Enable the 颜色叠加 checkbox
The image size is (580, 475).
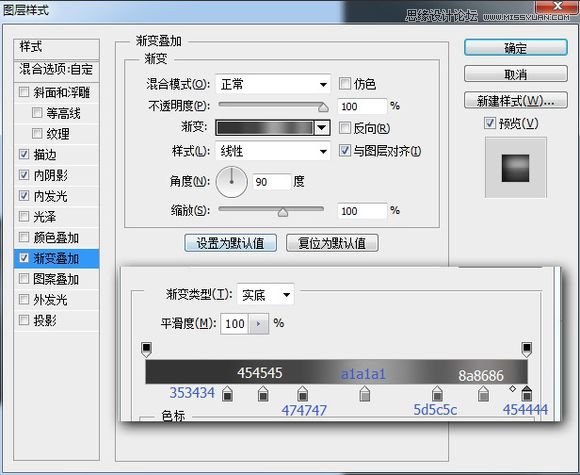[x=24, y=237]
